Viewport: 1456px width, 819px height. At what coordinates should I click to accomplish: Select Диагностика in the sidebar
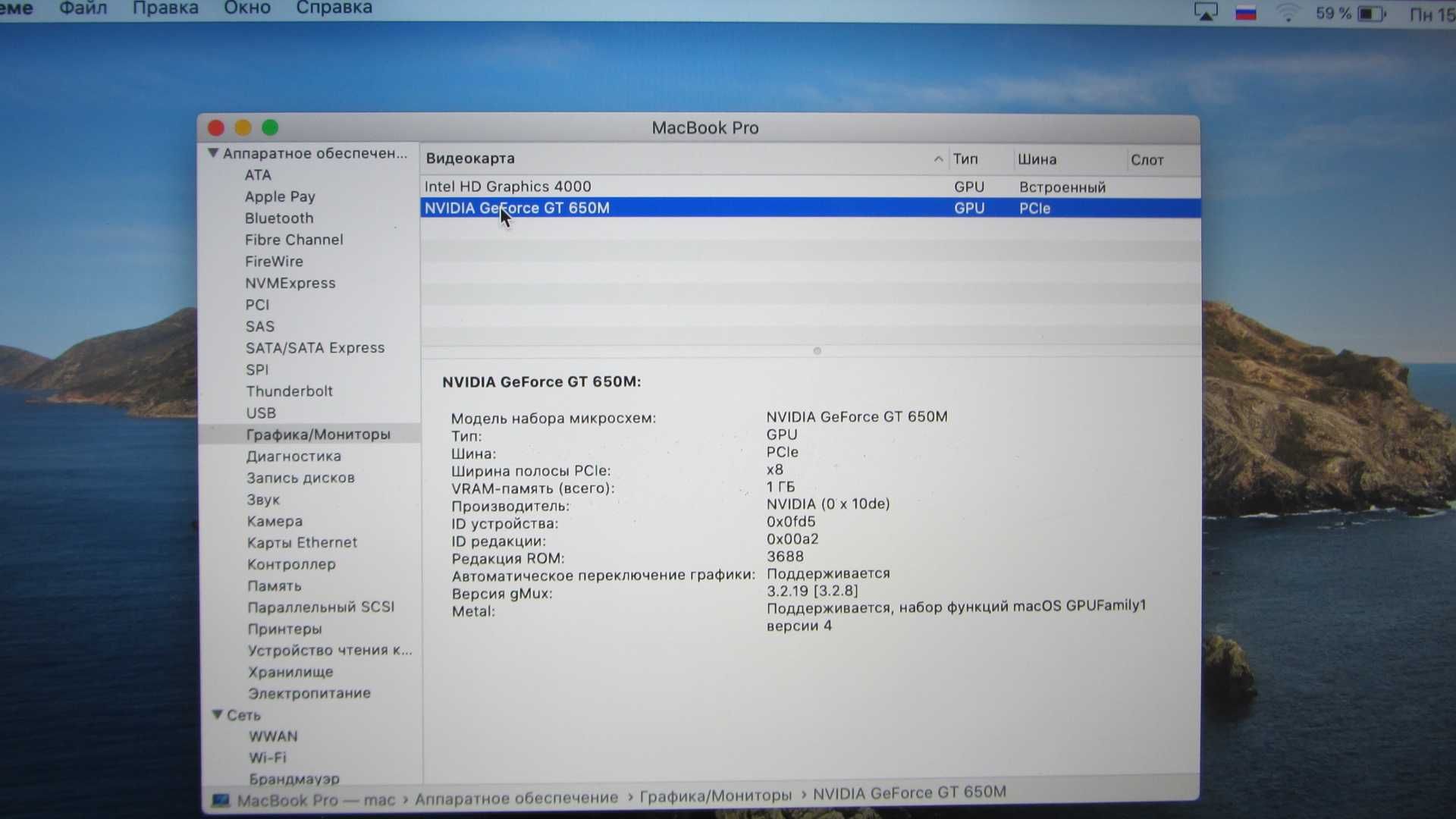click(x=293, y=457)
